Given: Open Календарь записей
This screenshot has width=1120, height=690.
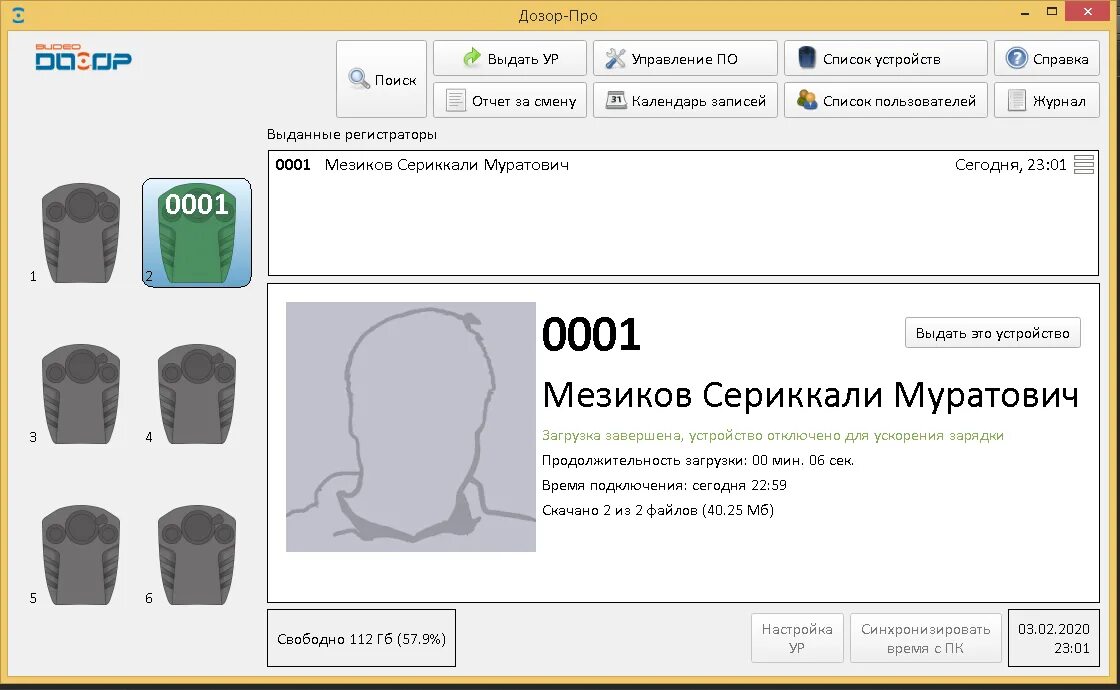Looking at the screenshot, I should pos(685,101).
